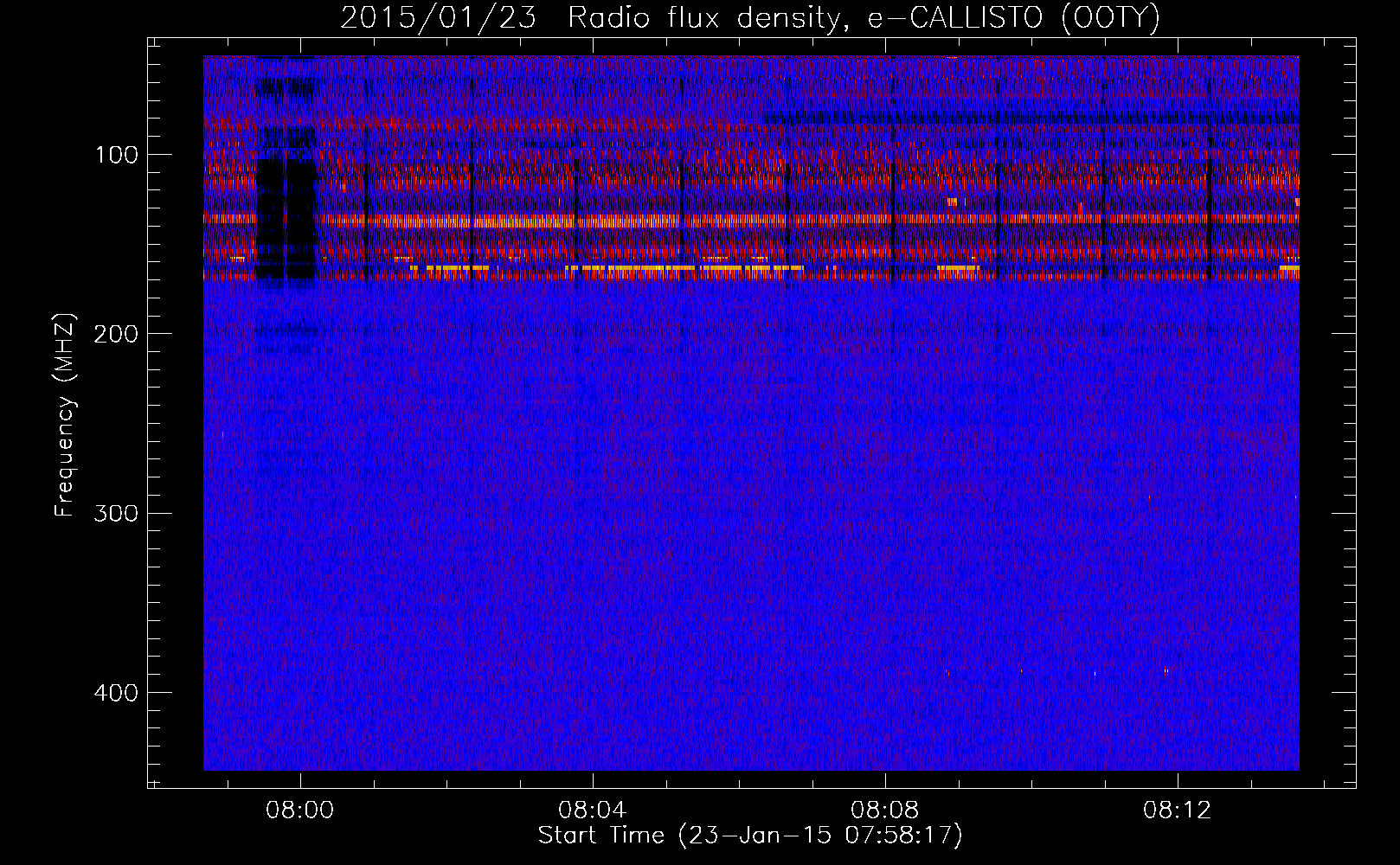Click the plot title mentioning e-CALLISTO (OOTY)

750,17
